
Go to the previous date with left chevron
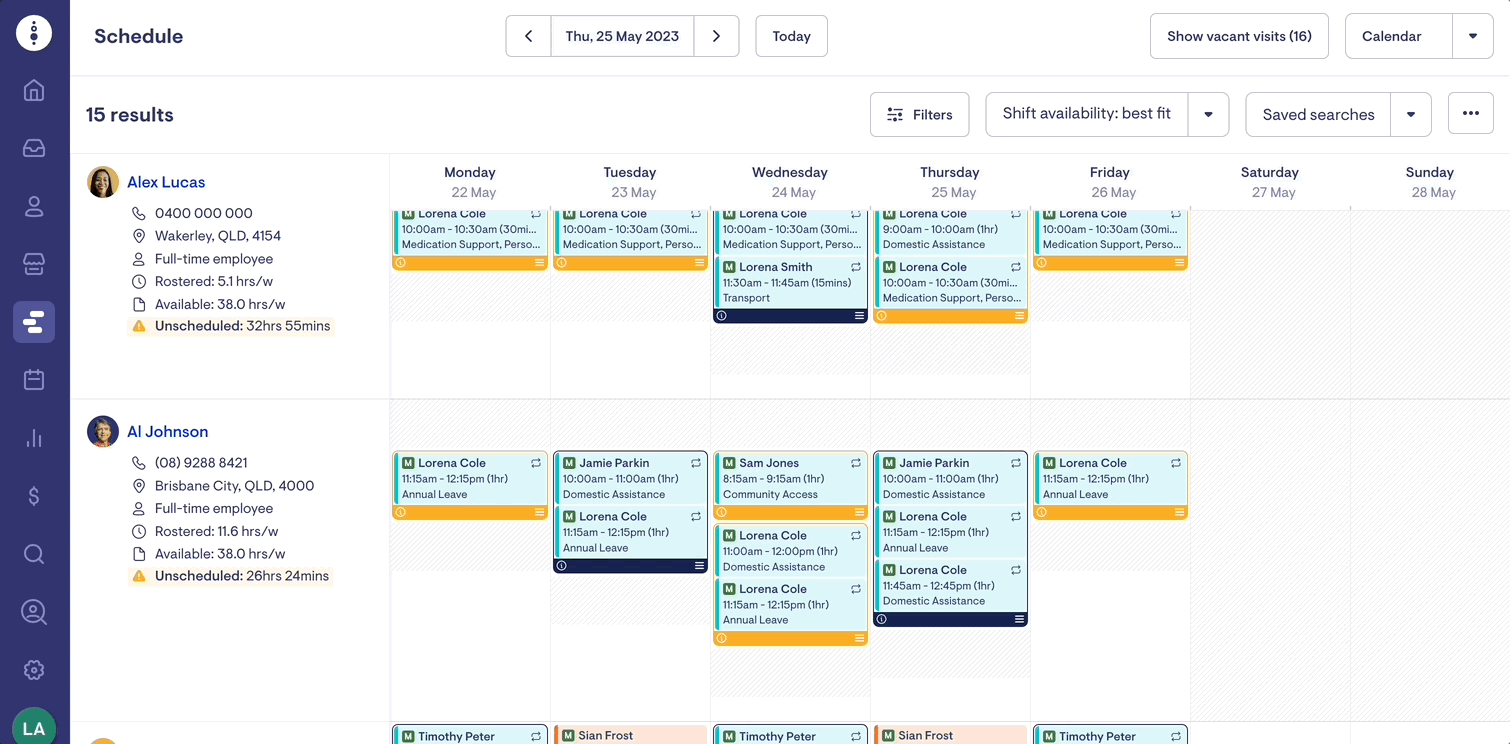528,36
